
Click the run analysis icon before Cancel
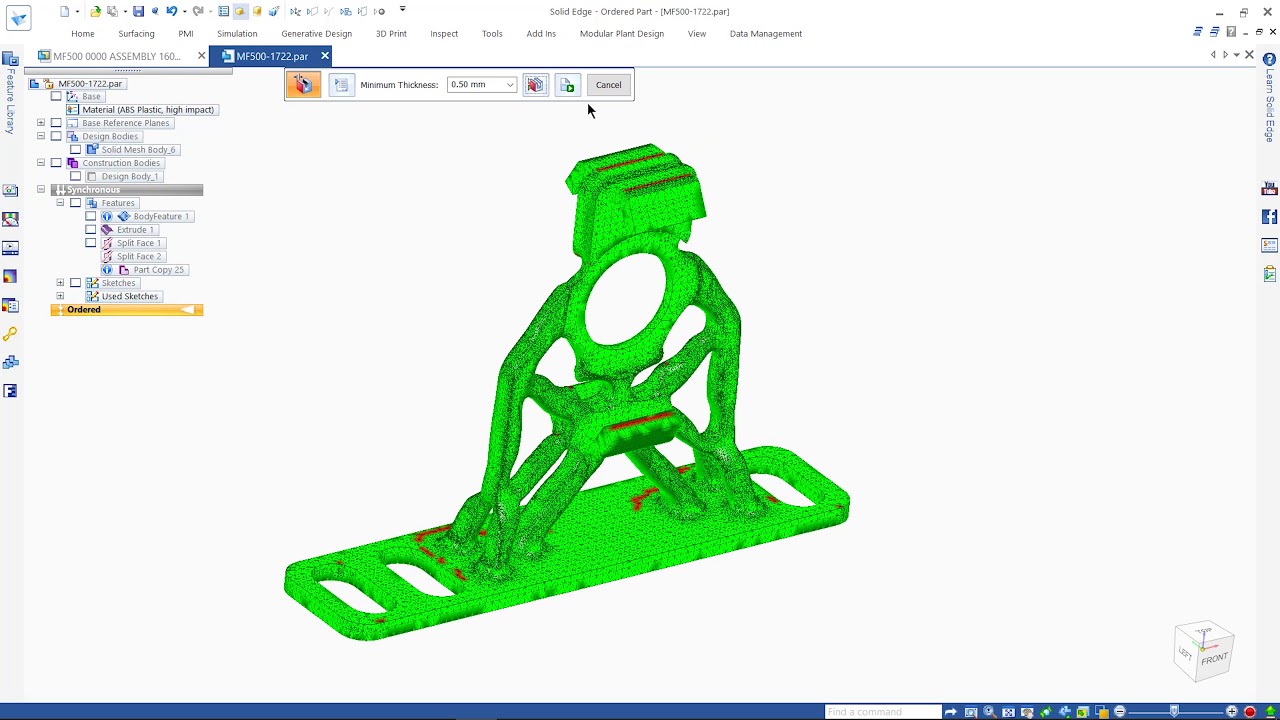point(567,84)
